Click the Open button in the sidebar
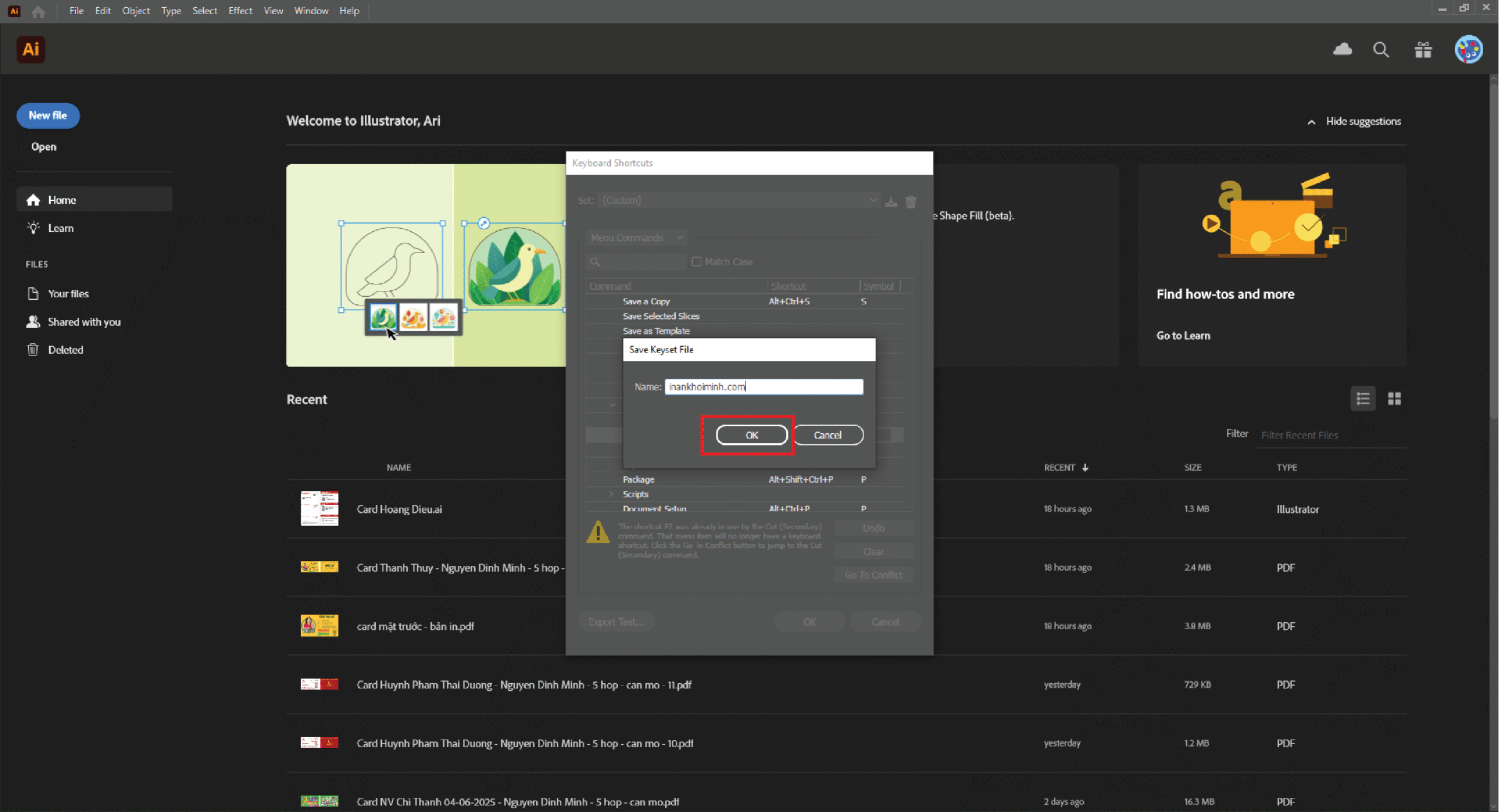Viewport: 1499px width, 812px height. pyautogui.click(x=44, y=146)
